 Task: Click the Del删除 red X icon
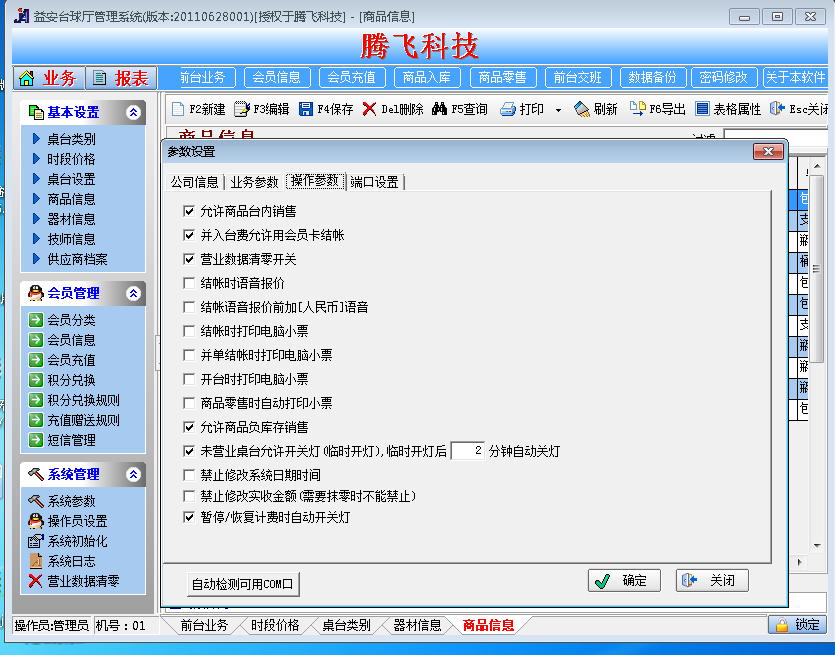click(369, 109)
